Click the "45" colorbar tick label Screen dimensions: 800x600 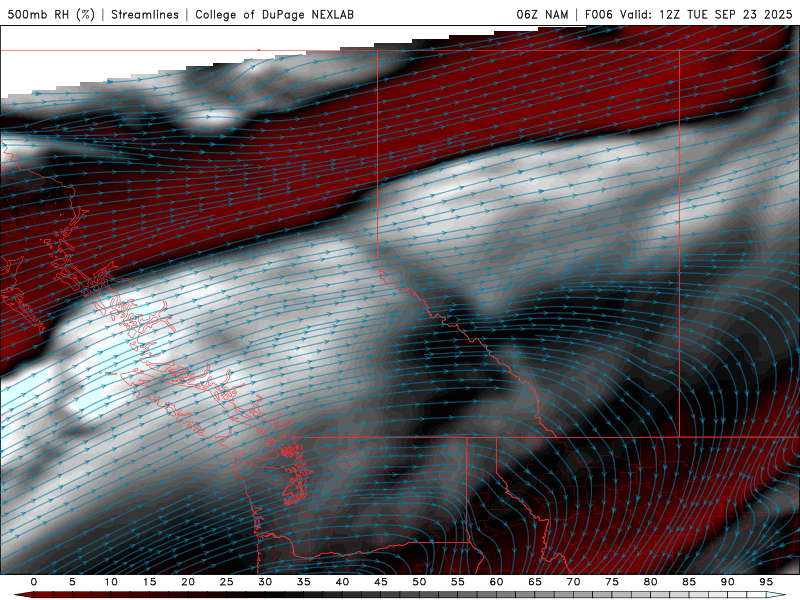pos(381,582)
